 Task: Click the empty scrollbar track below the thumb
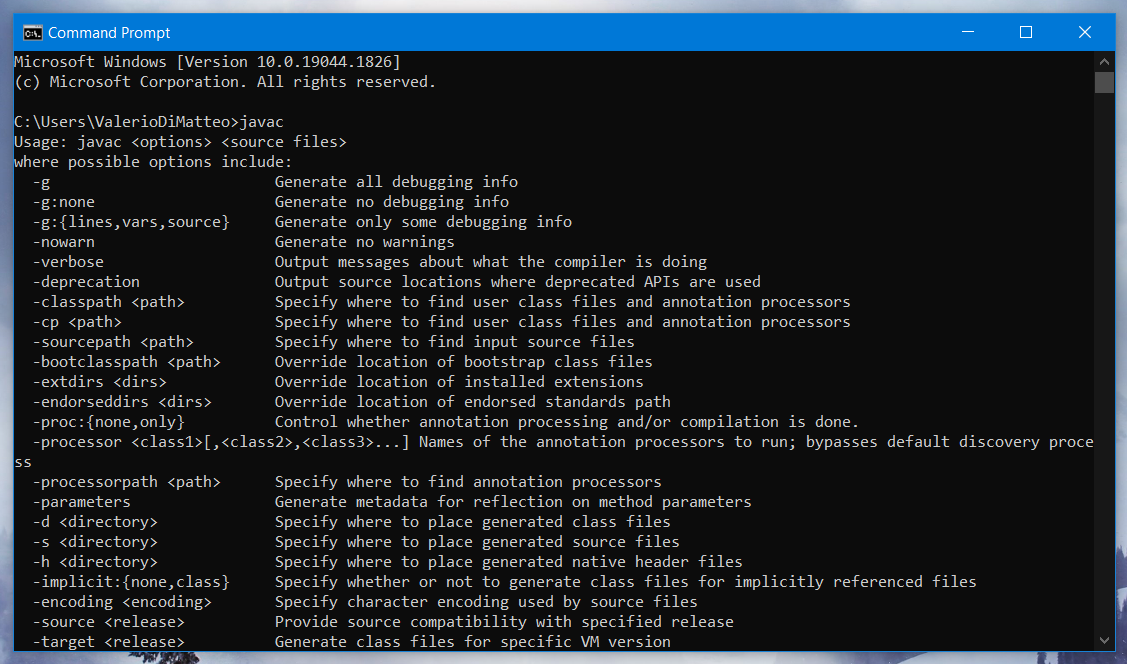(1105, 359)
